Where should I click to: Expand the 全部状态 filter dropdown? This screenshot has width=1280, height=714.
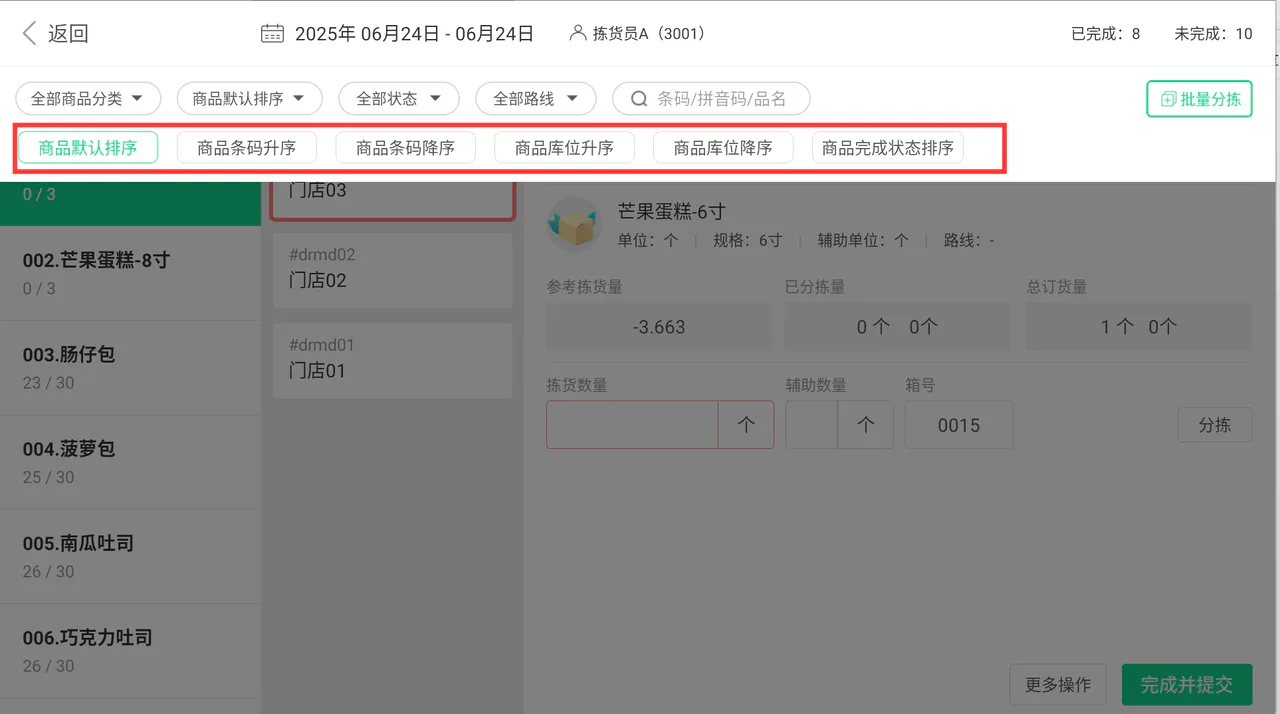point(399,99)
